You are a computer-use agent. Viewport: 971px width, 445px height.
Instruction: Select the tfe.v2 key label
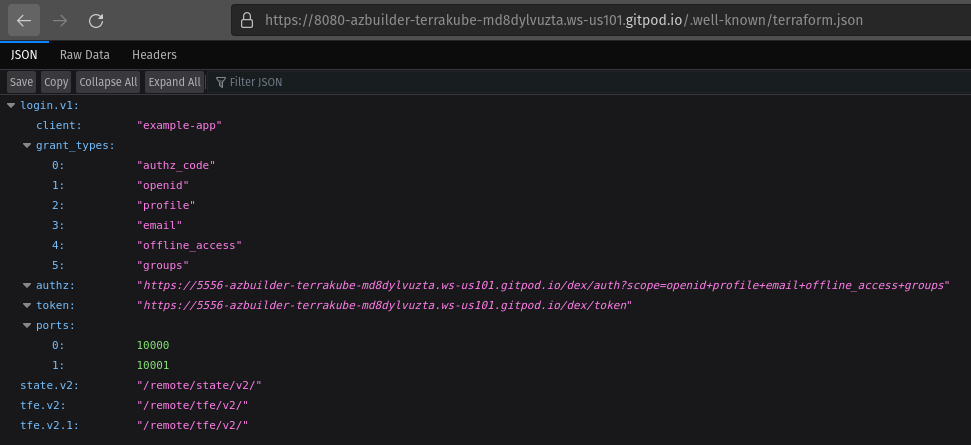[x=43, y=405]
